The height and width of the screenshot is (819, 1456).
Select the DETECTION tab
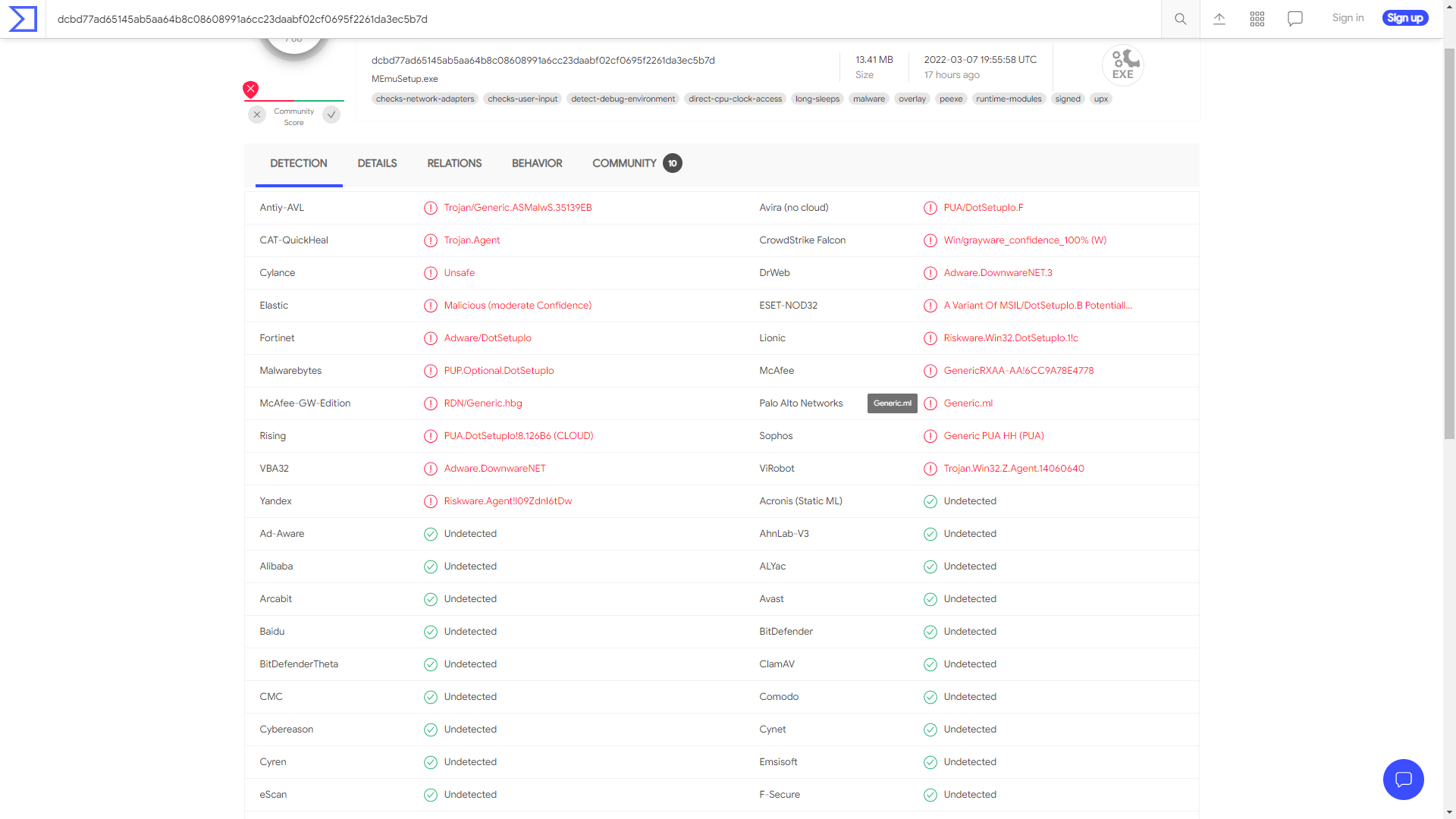(299, 164)
